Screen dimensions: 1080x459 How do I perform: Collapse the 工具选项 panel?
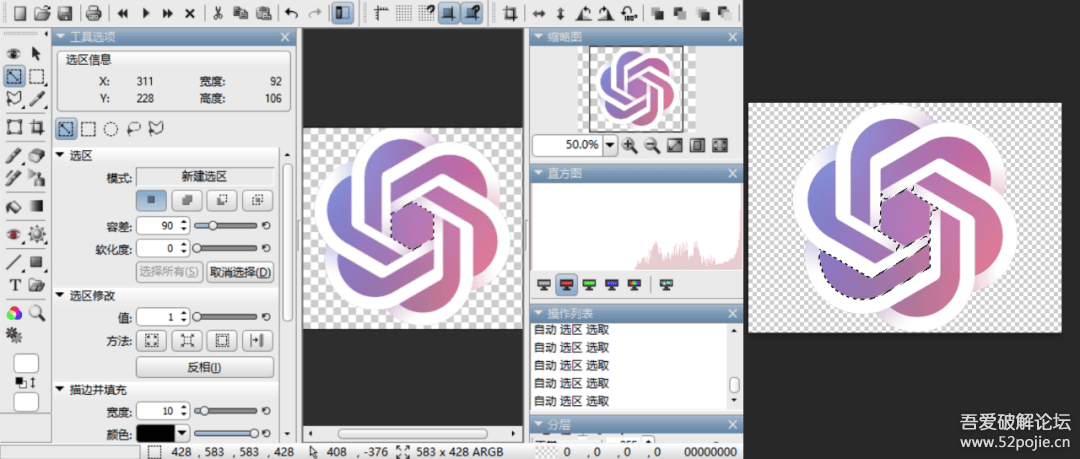coord(61,37)
